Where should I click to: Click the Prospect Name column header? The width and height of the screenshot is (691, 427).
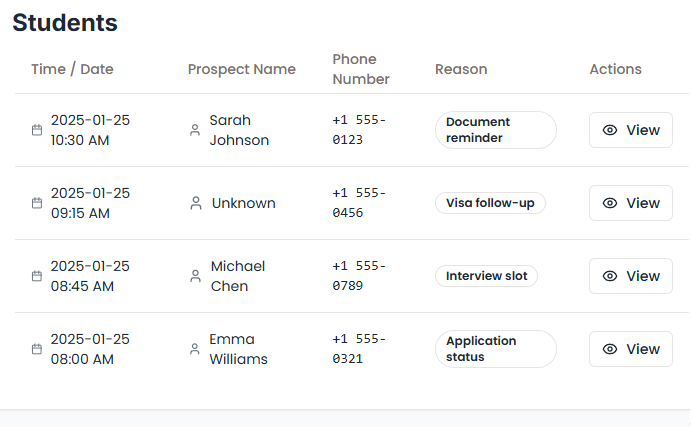[242, 69]
